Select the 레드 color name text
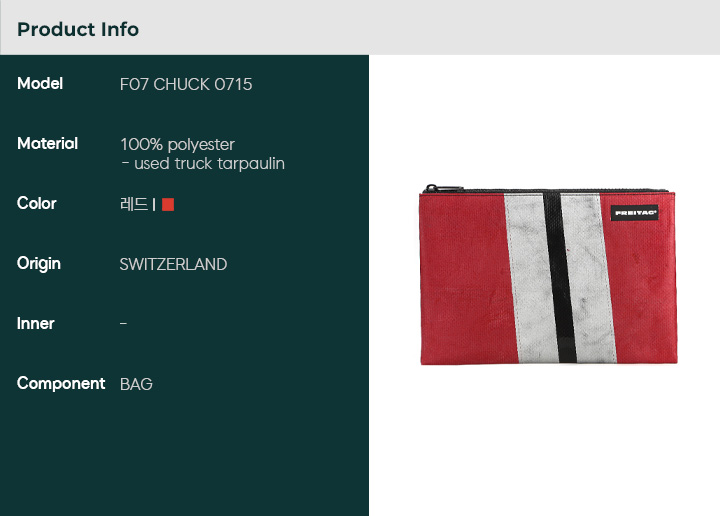Viewport: 720px width, 516px height. (134, 204)
